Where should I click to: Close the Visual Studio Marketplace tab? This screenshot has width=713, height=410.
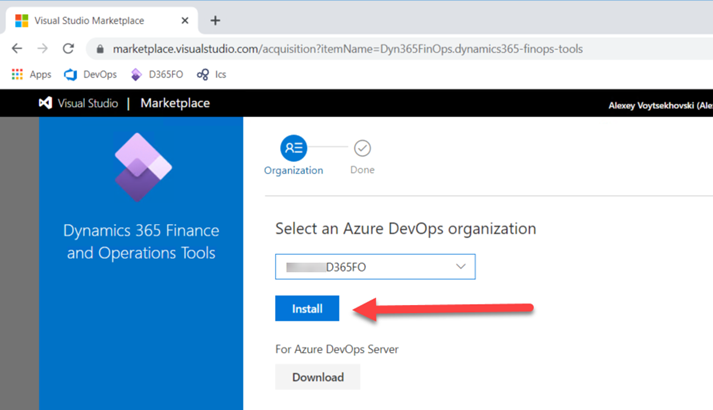(x=185, y=20)
